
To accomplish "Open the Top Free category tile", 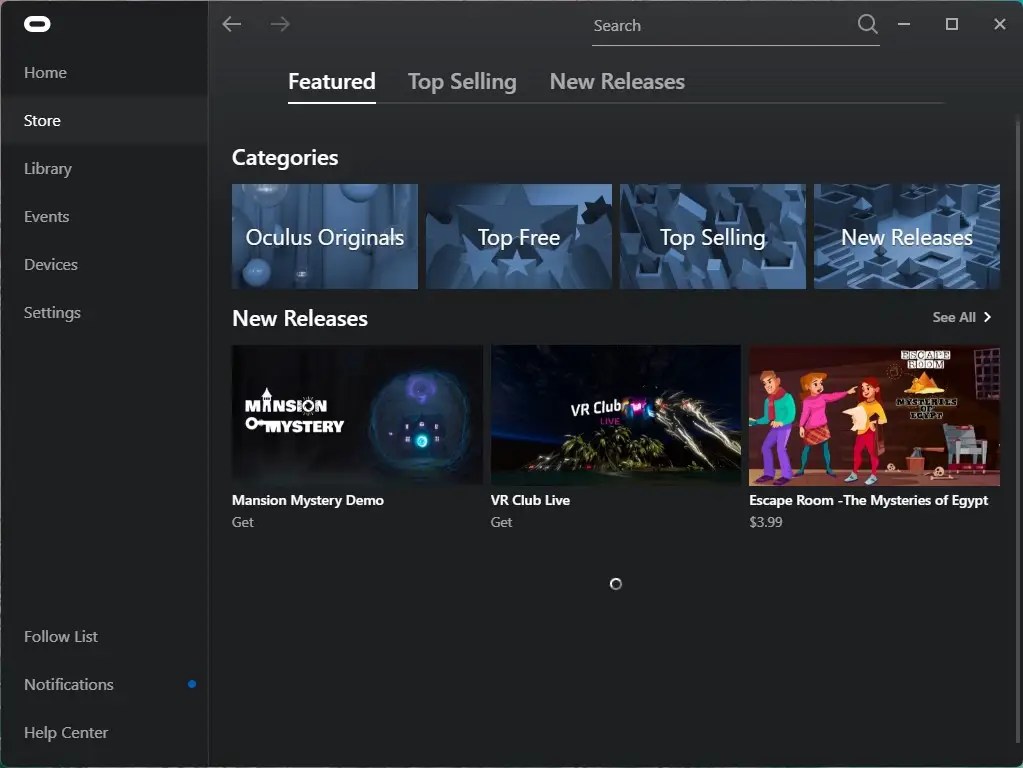I will (x=518, y=236).
